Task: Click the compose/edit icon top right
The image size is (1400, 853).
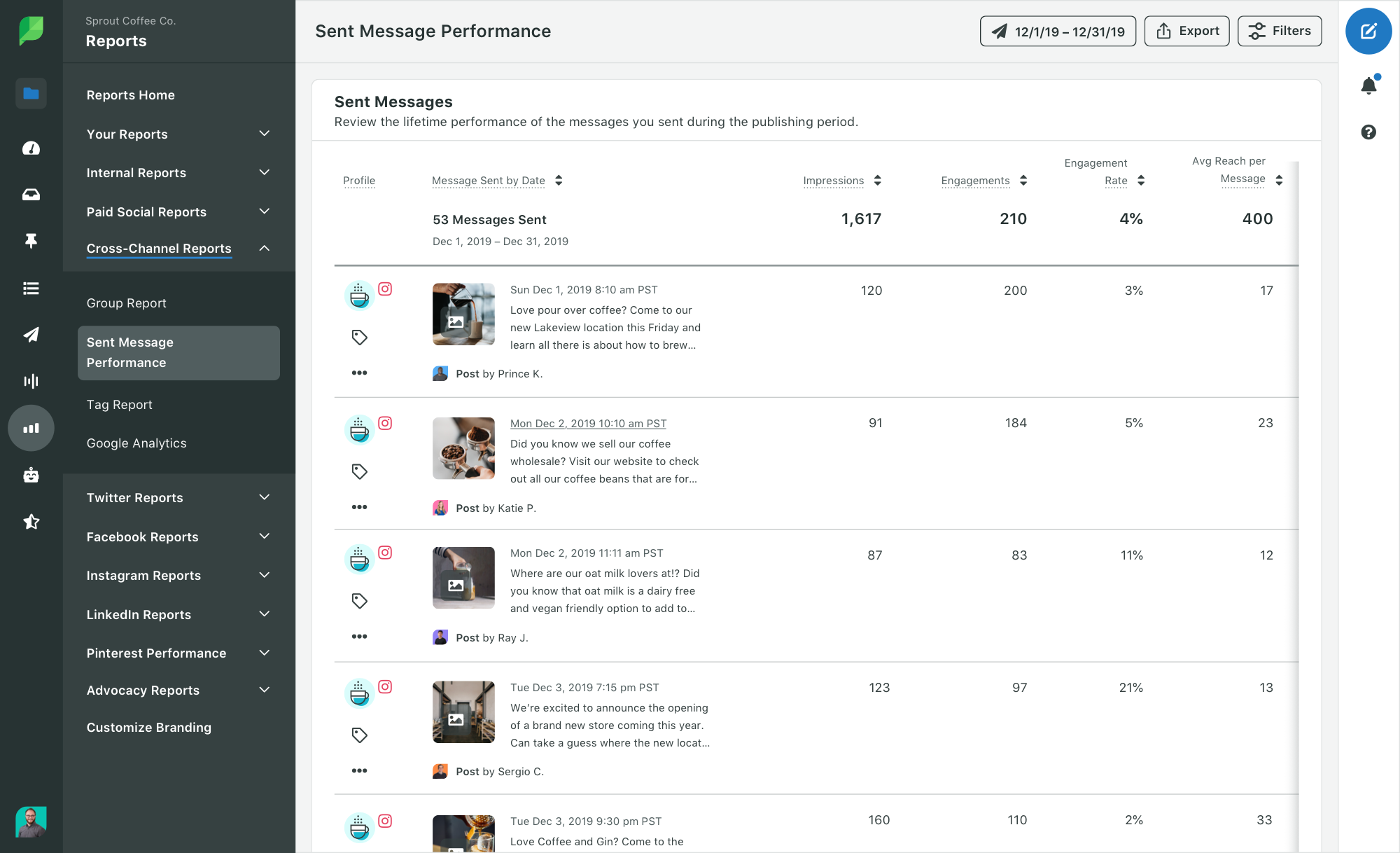Action: [x=1369, y=31]
